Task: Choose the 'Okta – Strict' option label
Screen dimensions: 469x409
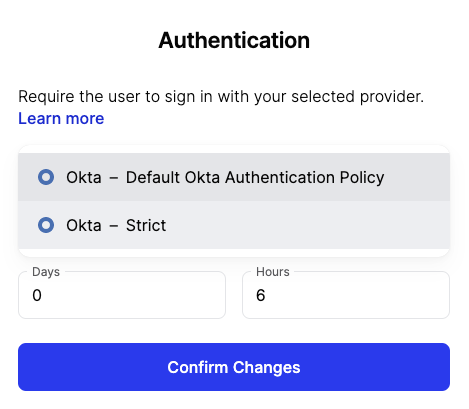Action: coord(116,225)
